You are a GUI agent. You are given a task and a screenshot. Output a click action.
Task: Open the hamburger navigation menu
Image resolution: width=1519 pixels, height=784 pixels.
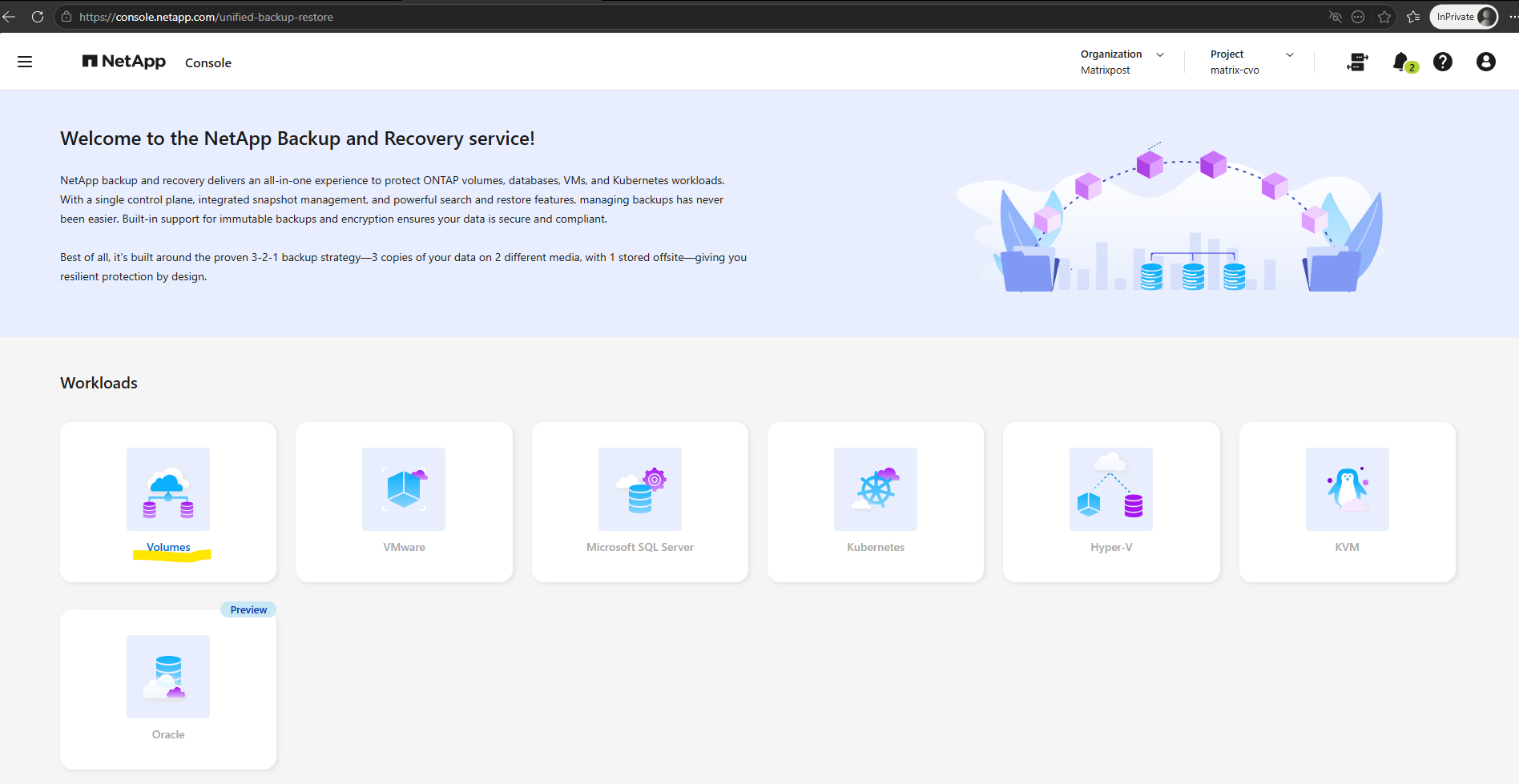25,62
